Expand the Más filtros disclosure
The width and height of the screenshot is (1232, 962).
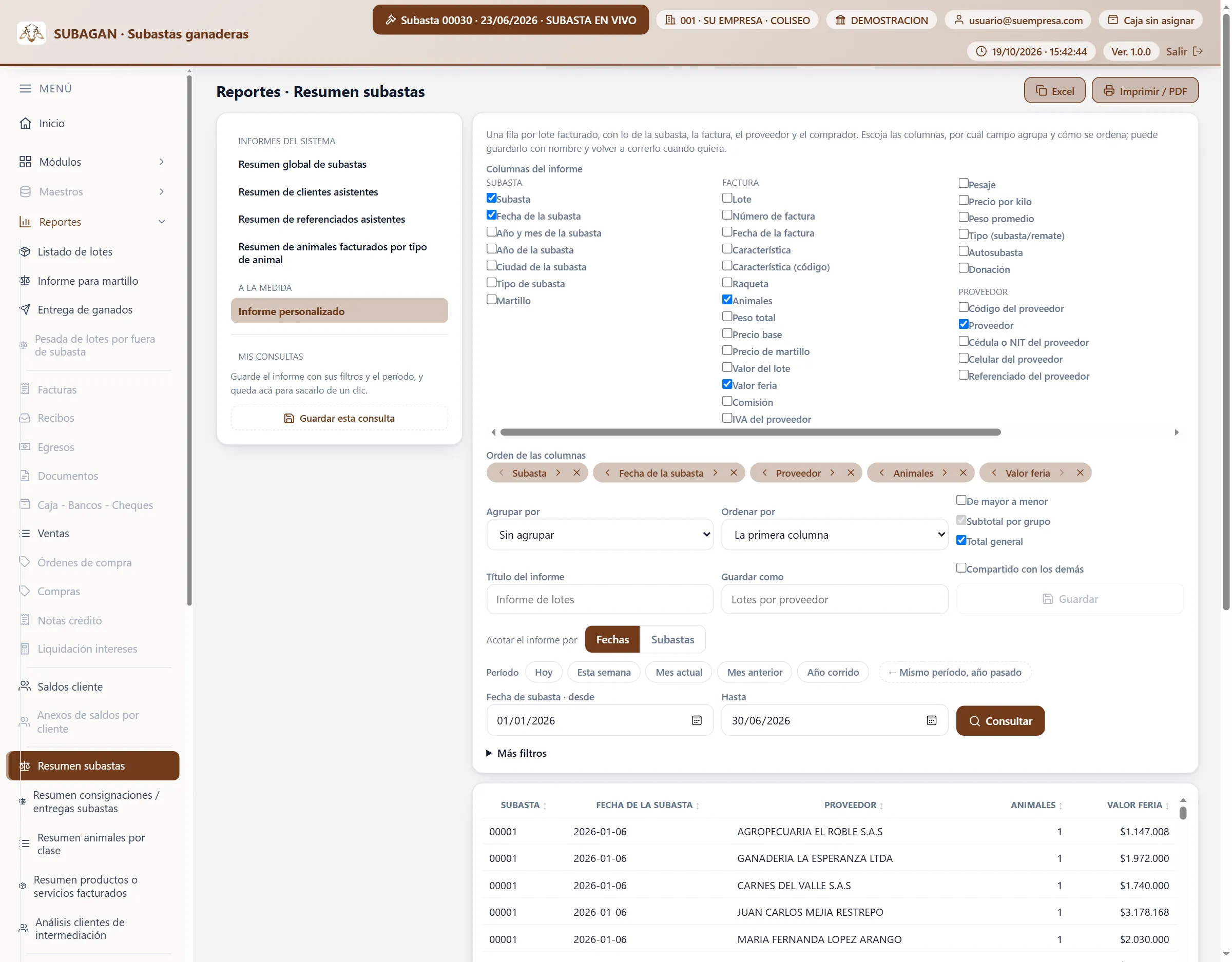coord(516,753)
